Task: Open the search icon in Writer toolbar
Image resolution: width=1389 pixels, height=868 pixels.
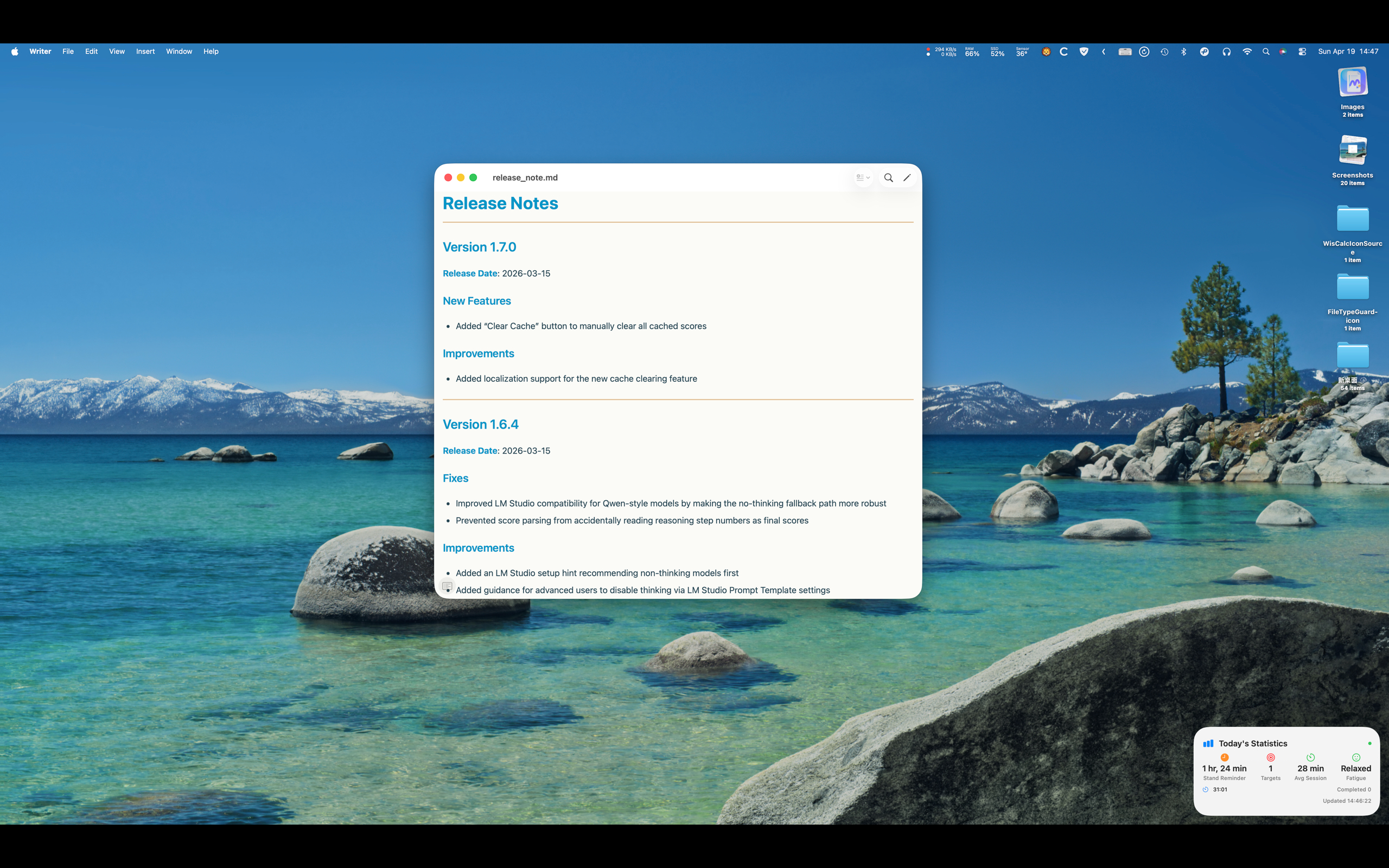Action: pyautogui.click(x=888, y=178)
